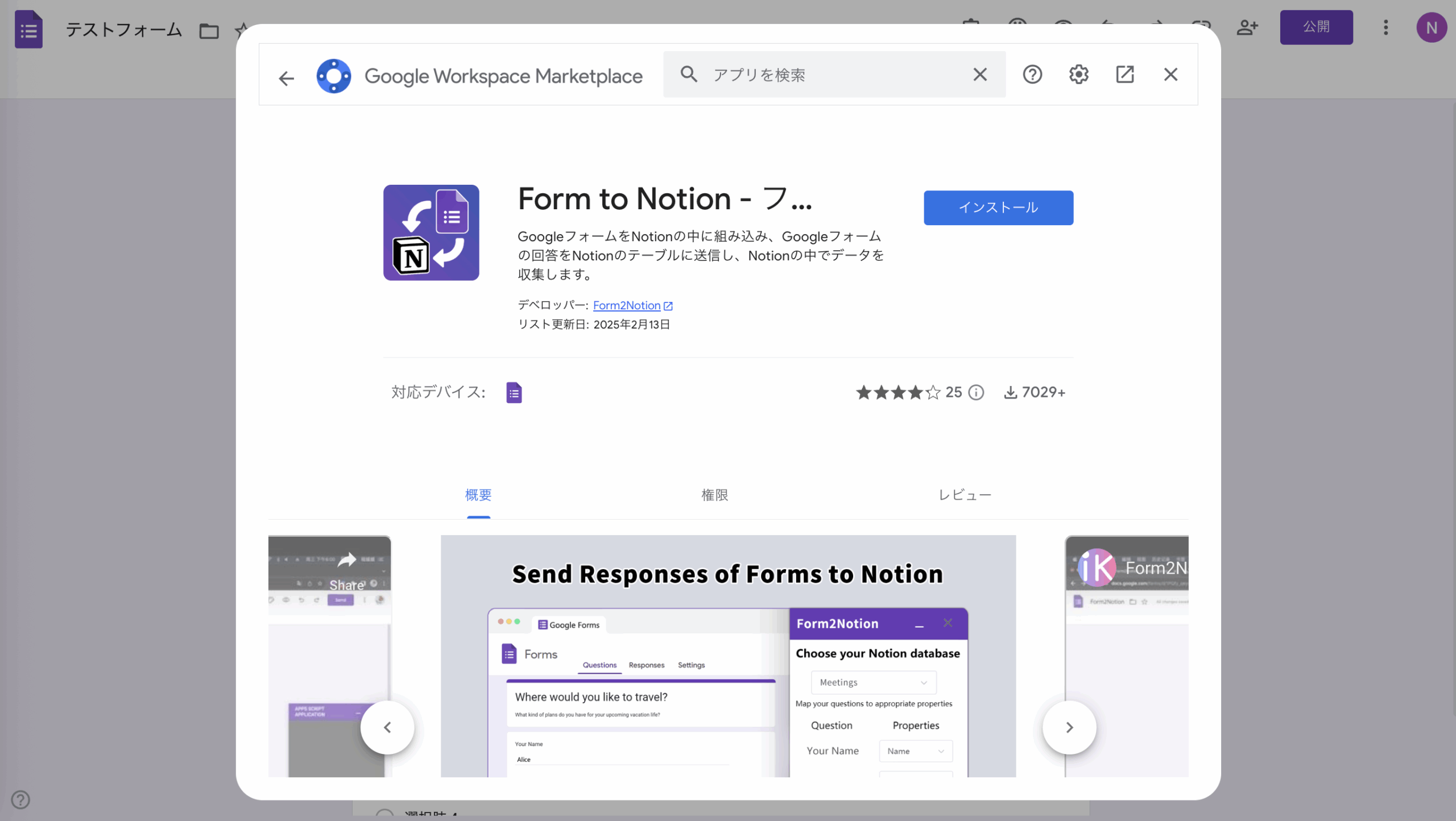The height and width of the screenshot is (821, 1456).
Task: Switch to the 権限 tab
Action: (714, 495)
